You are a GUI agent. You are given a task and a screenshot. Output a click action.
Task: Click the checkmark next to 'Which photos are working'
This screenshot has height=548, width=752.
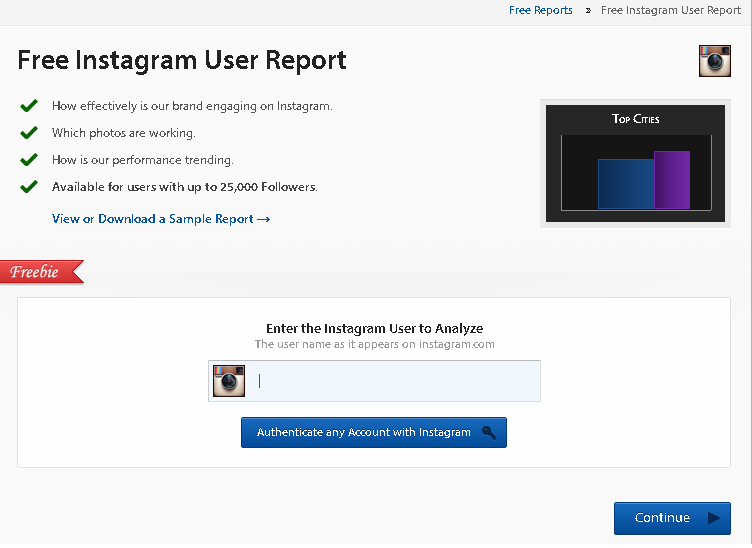29,132
